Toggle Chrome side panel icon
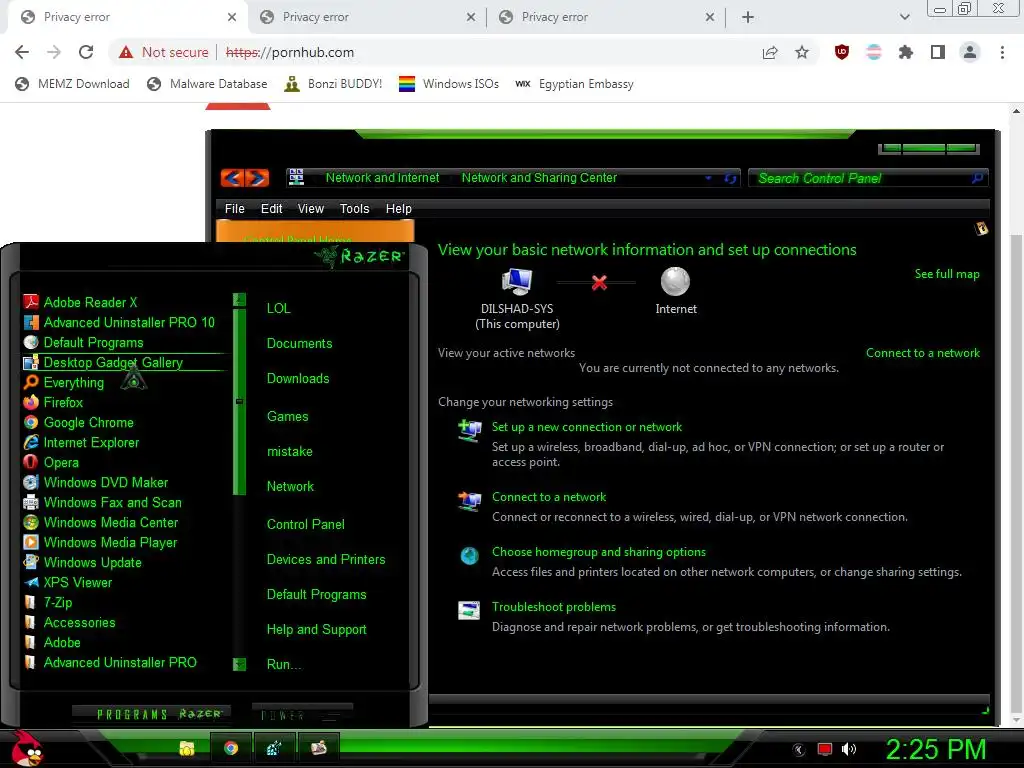The width and height of the screenshot is (1024, 768). point(938,52)
